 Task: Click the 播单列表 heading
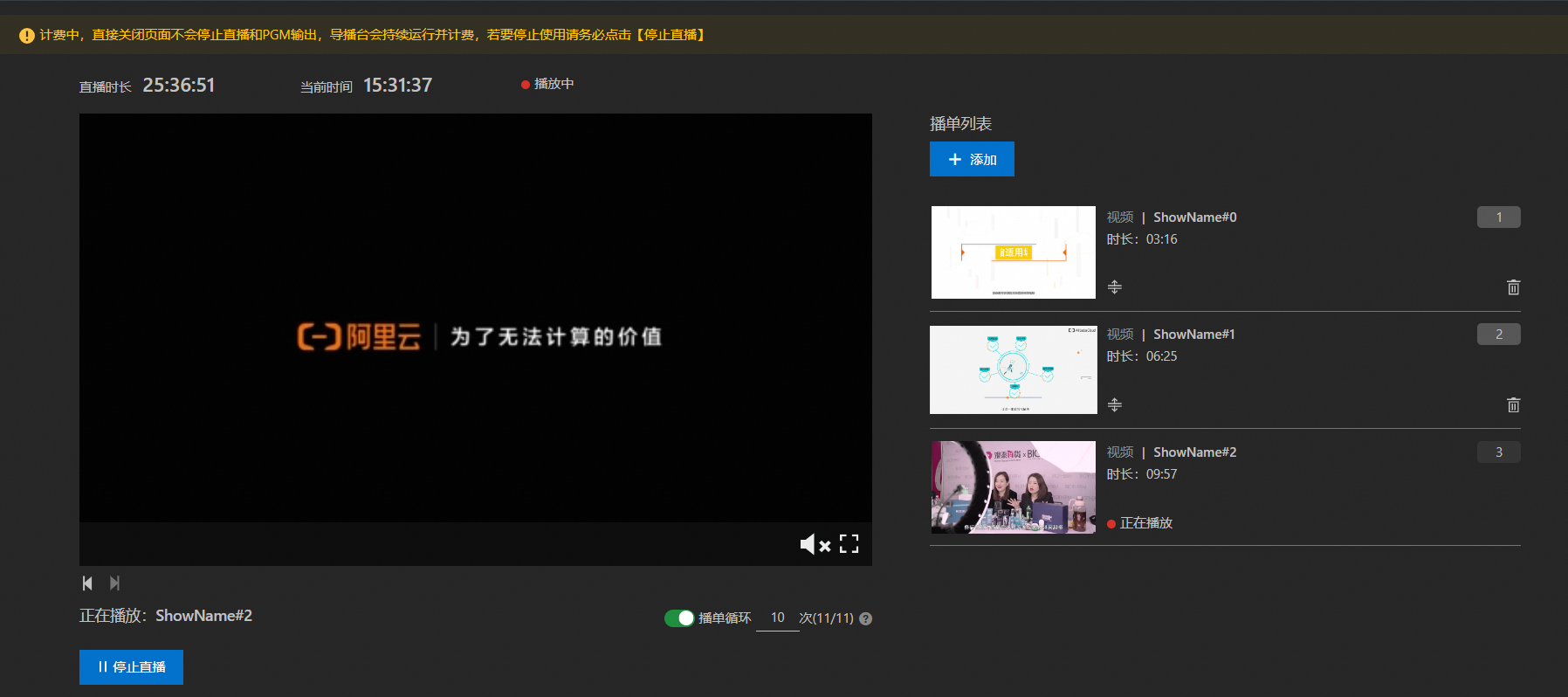(x=960, y=124)
